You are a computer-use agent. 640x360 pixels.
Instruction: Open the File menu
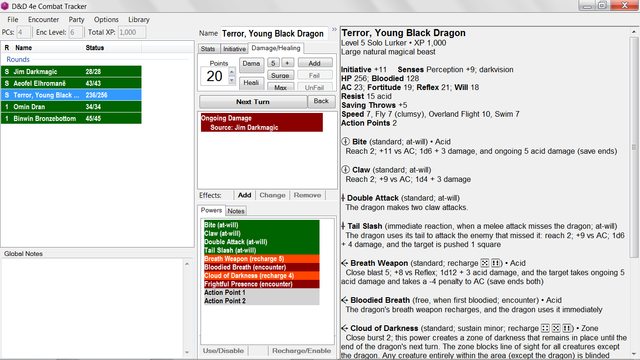click(13, 20)
